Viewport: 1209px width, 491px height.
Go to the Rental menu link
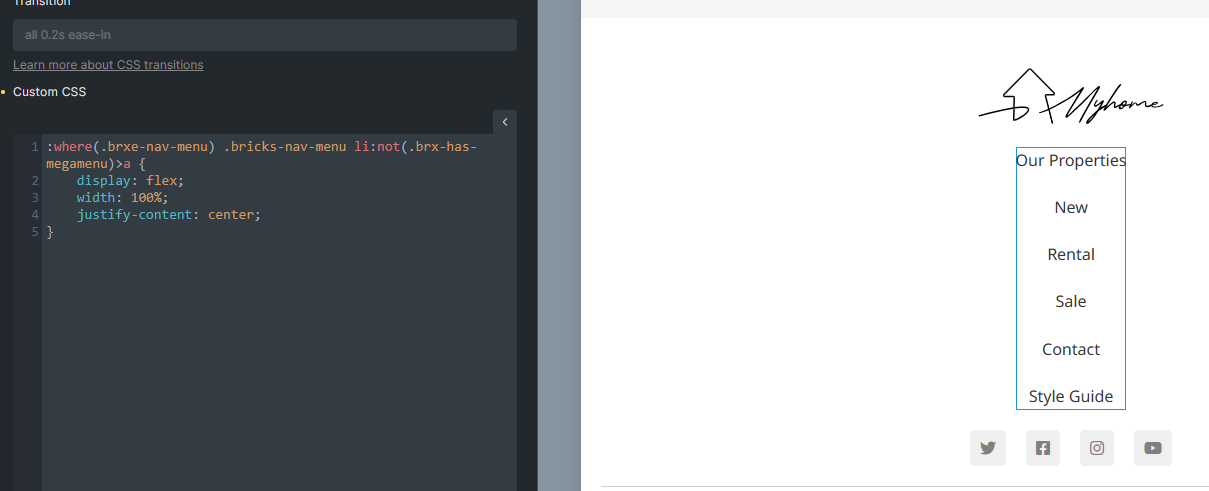1070,254
